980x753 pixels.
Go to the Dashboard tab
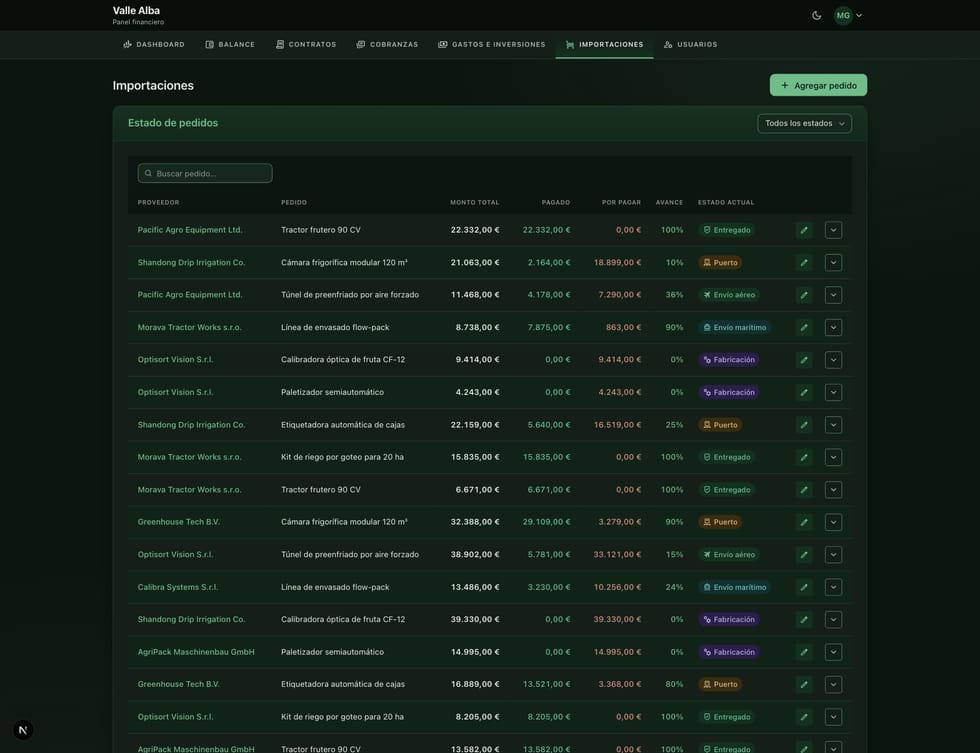(154, 44)
